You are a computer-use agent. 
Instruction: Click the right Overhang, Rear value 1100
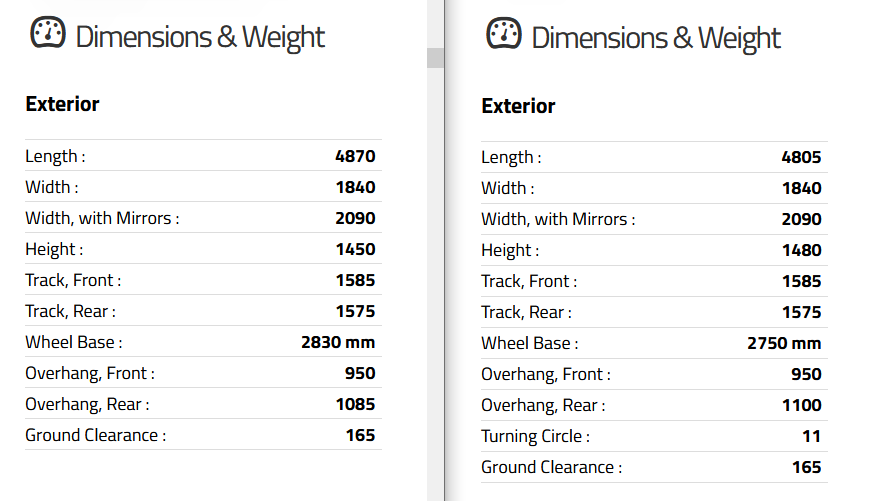coord(802,405)
